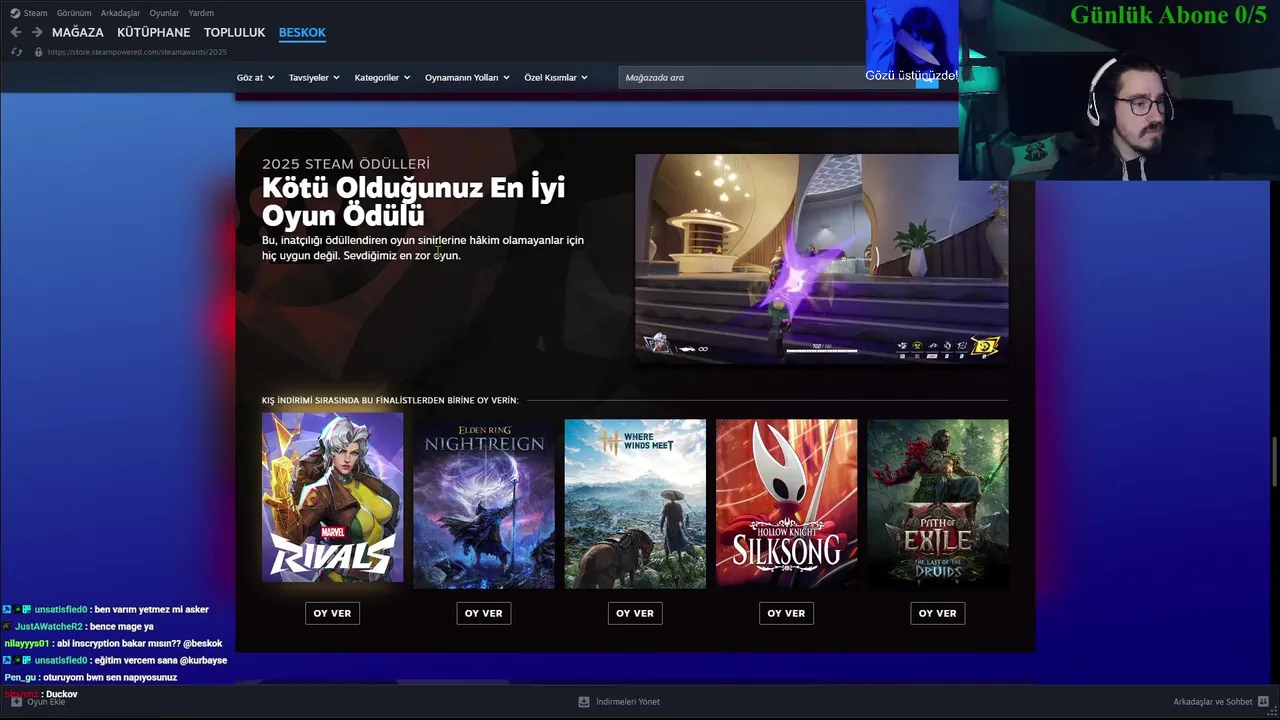1280x720 pixels.
Task: Click the Oyun Ekle label
Action: (x=46, y=702)
